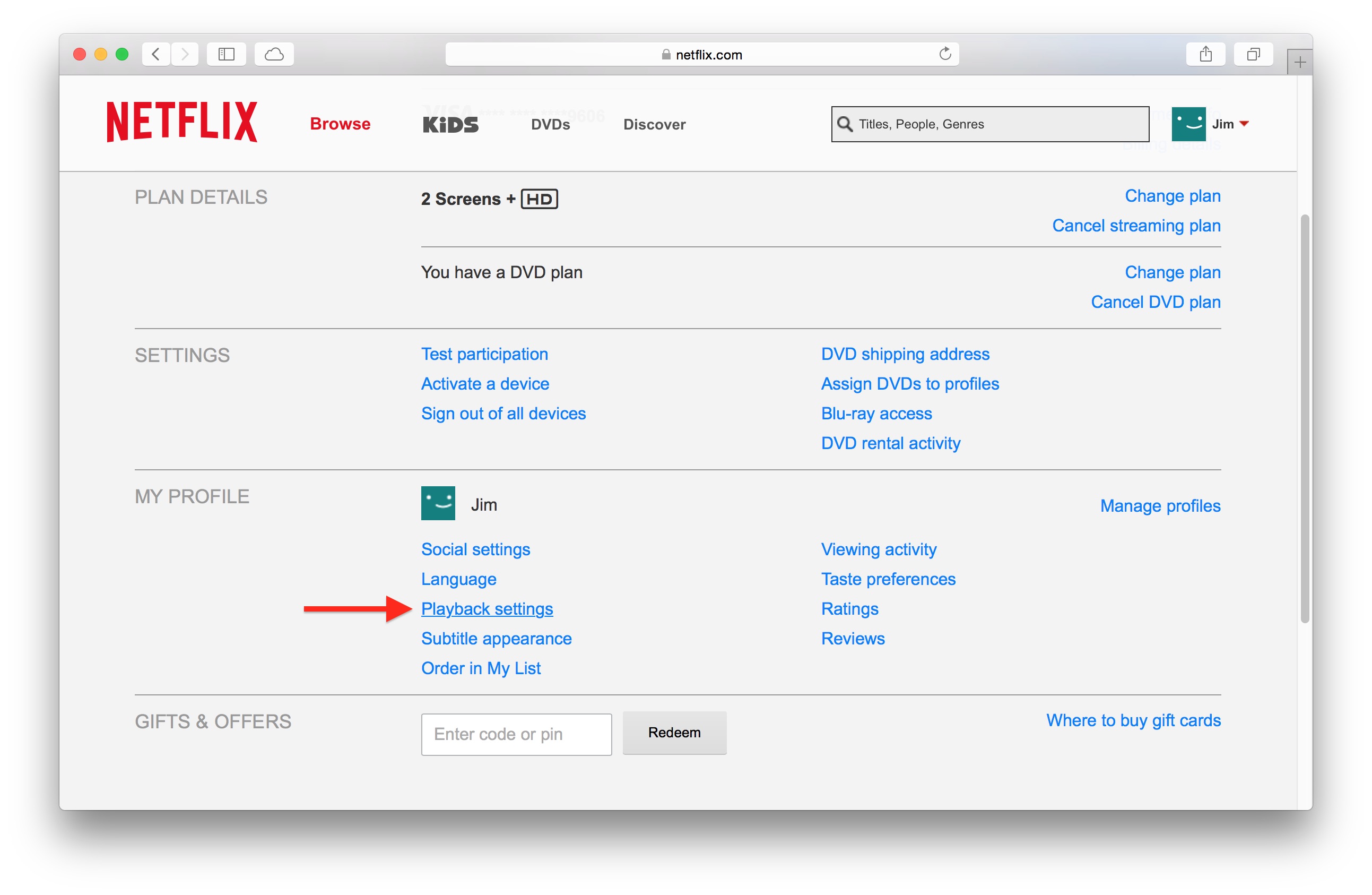This screenshot has width=1372, height=895.
Task: Open Blu-ray access
Action: [876, 414]
